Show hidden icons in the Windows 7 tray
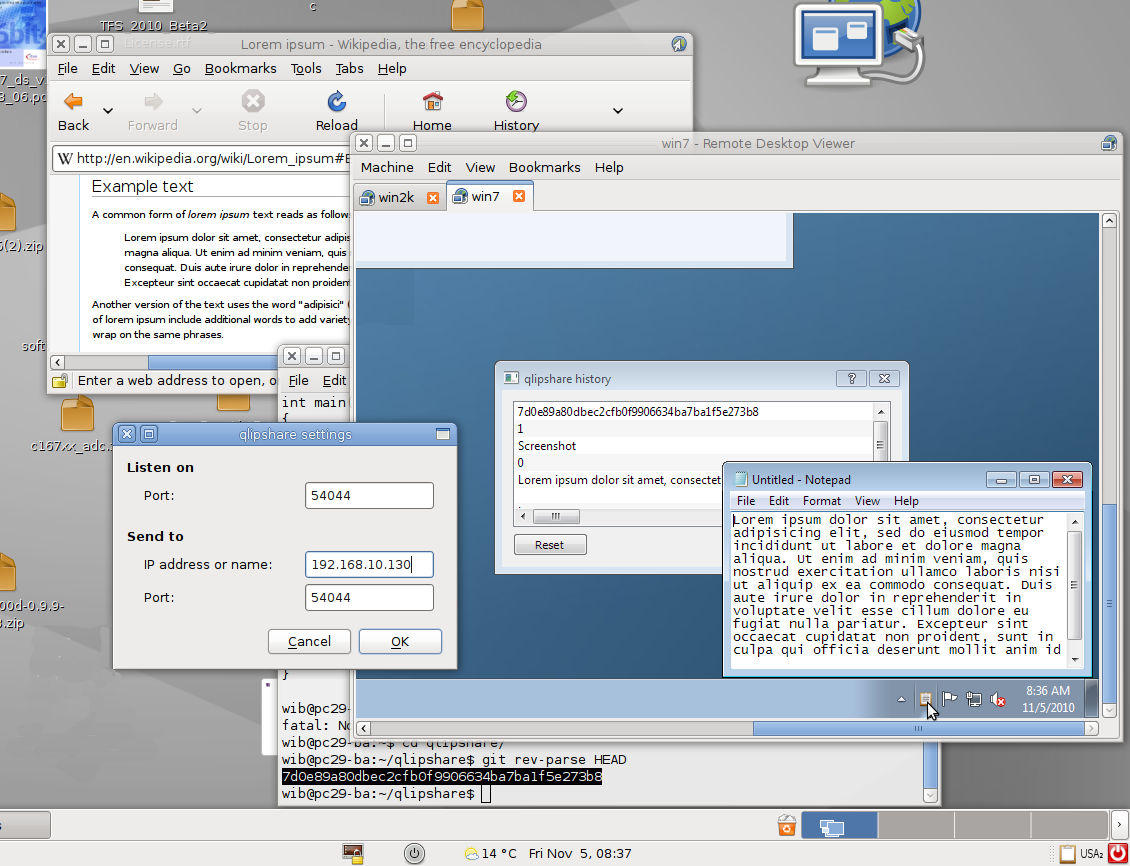Viewport: 1130px width, 866px height. (x=902, y=700)
